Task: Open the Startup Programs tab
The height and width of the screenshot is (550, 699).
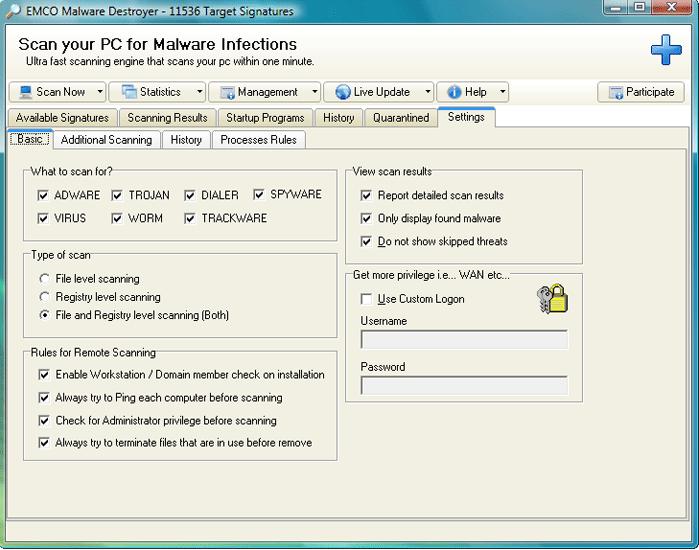Action: [265, 118]
